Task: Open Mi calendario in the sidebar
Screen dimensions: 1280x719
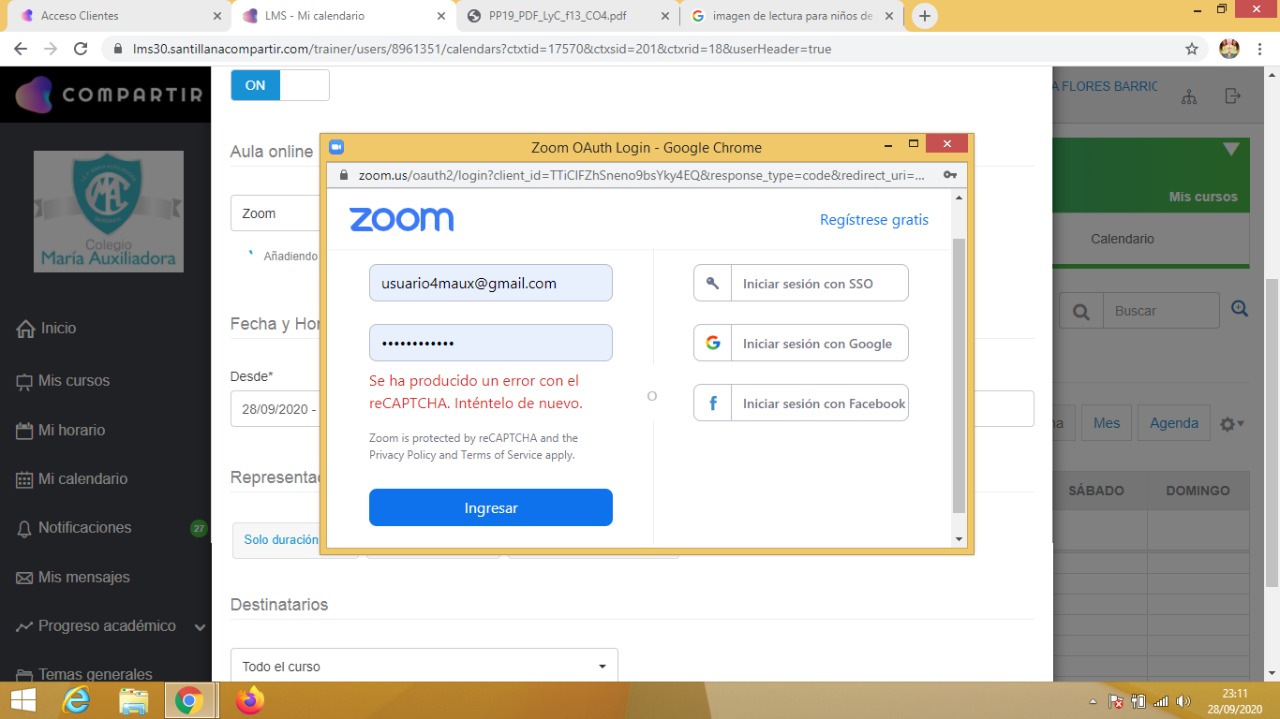Action: tap(72, 479)
